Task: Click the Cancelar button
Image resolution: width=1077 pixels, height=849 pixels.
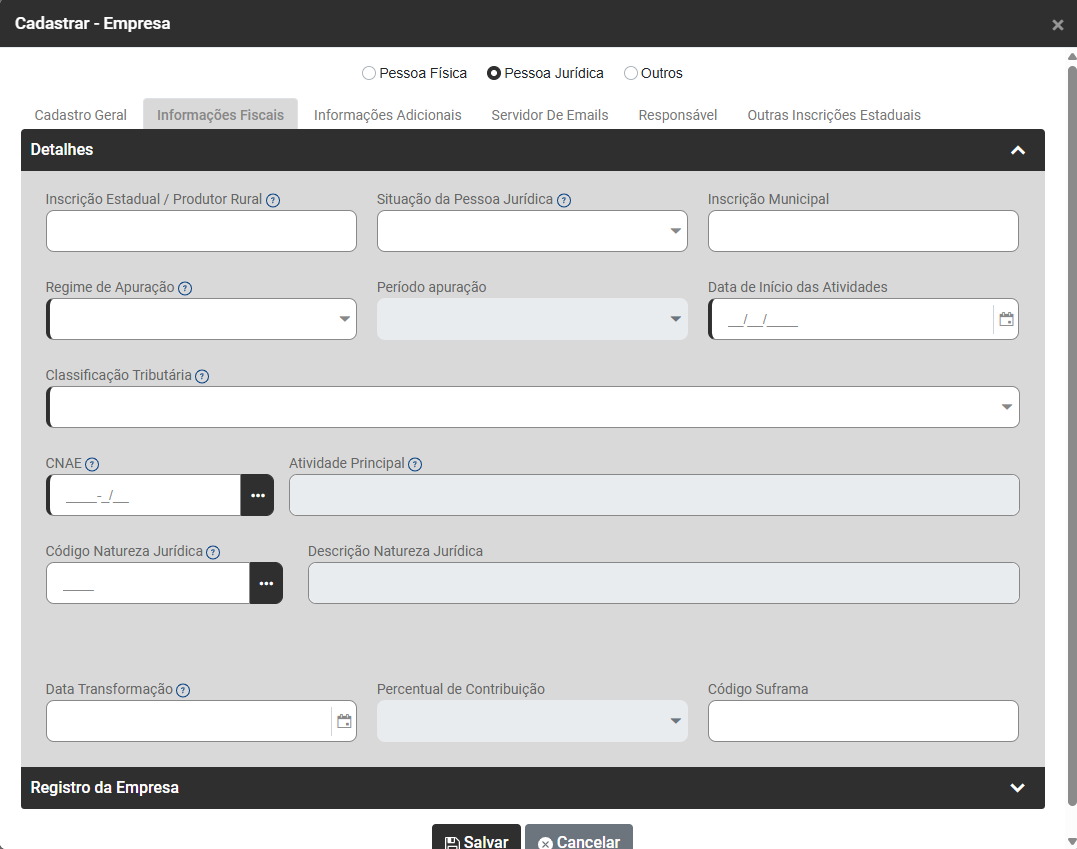Action: [579, 840]
